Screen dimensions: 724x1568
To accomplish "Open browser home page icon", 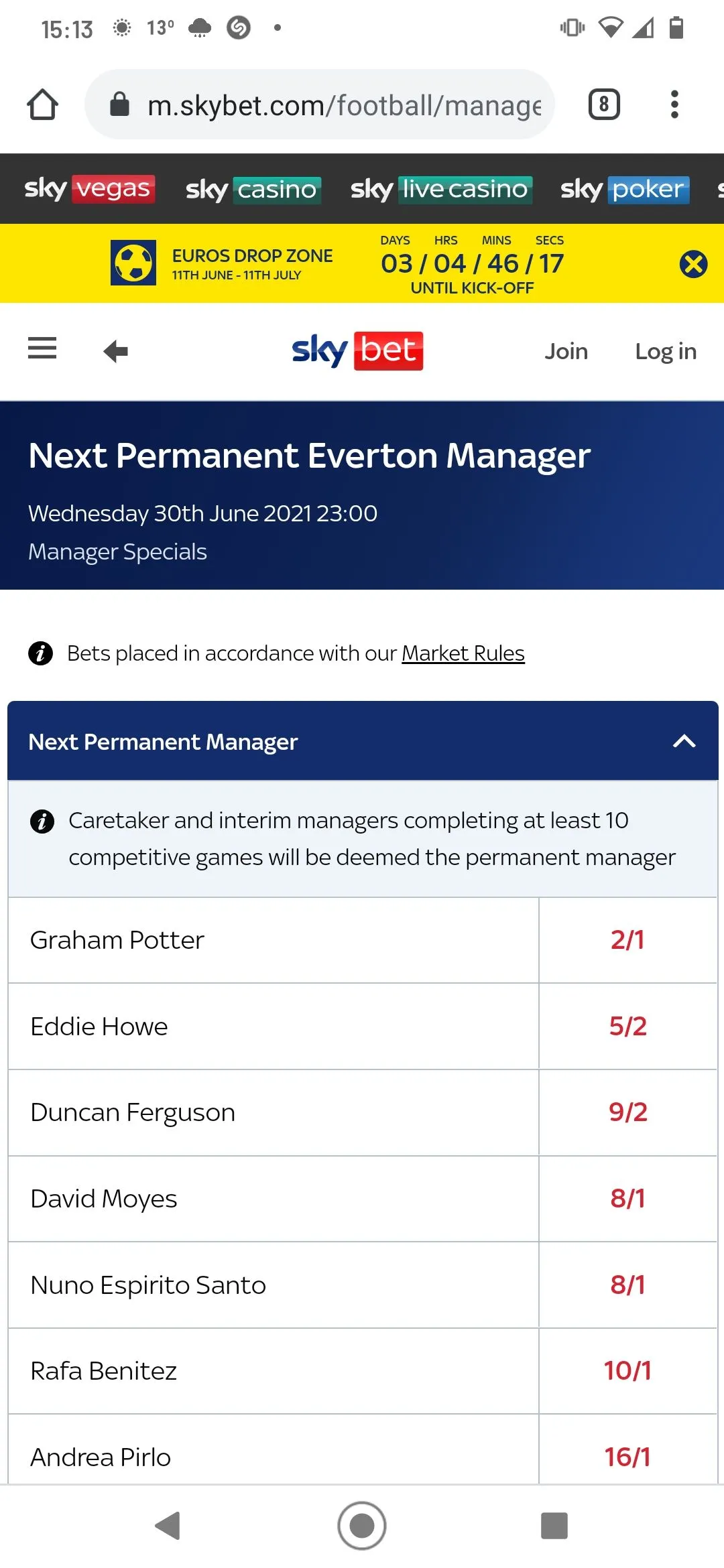I will point(42,105).
